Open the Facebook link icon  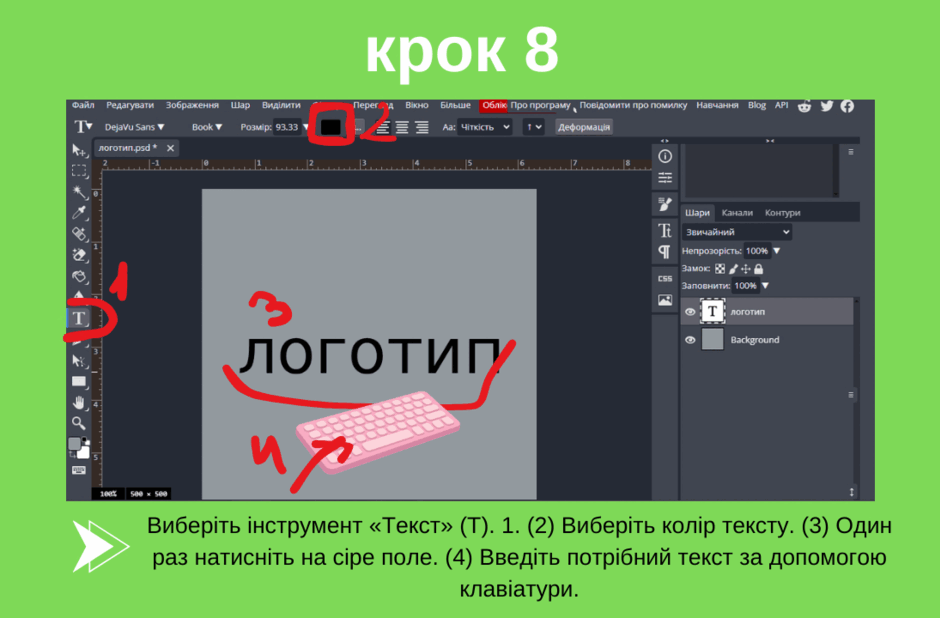click(847, 106)
